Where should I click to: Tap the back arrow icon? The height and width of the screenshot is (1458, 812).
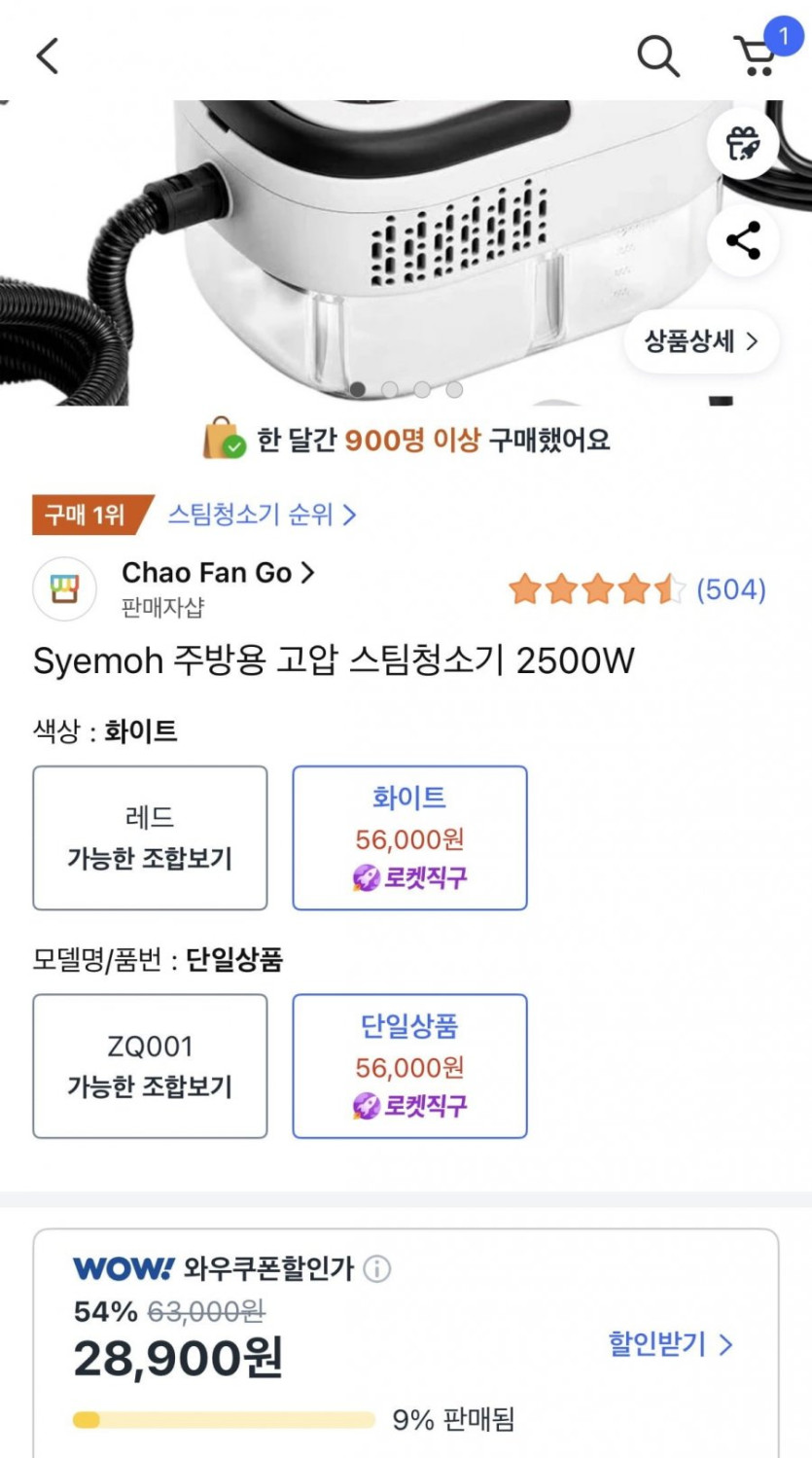[x=48, y=55]
